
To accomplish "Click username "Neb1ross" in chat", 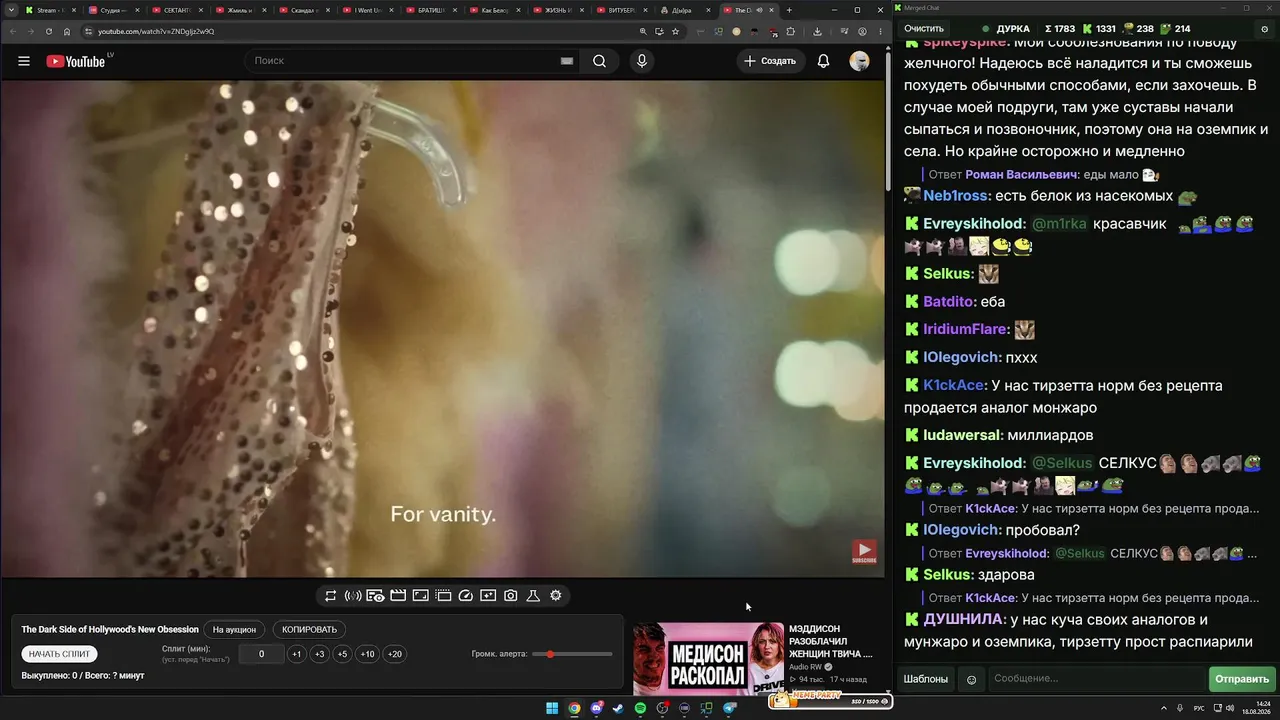I will [x=955, y=196].
